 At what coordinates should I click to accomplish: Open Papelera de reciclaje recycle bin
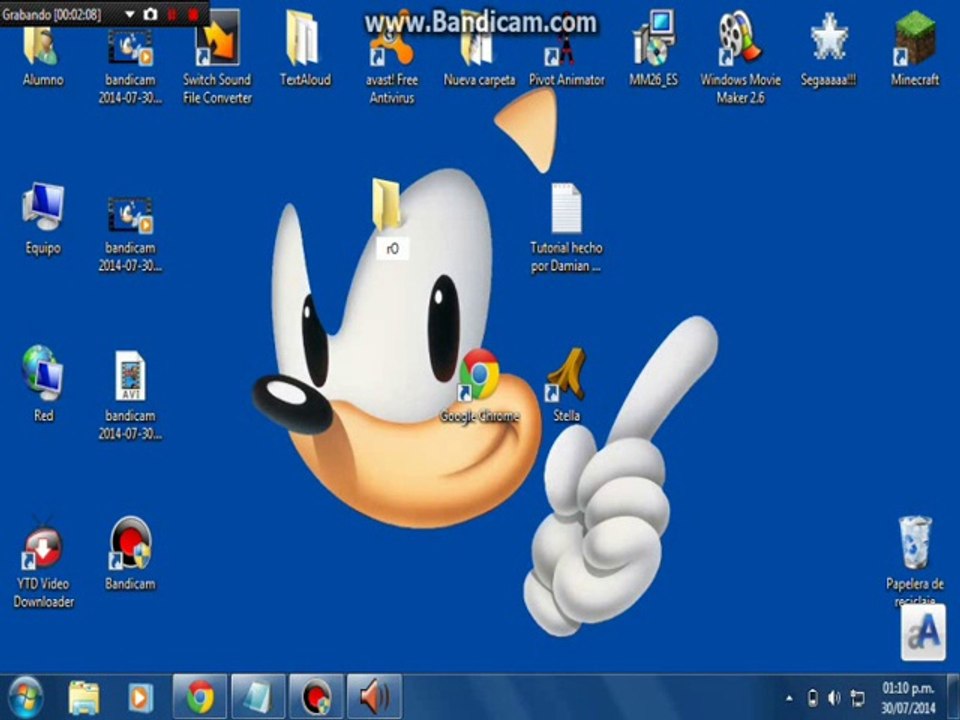[915, 560]
